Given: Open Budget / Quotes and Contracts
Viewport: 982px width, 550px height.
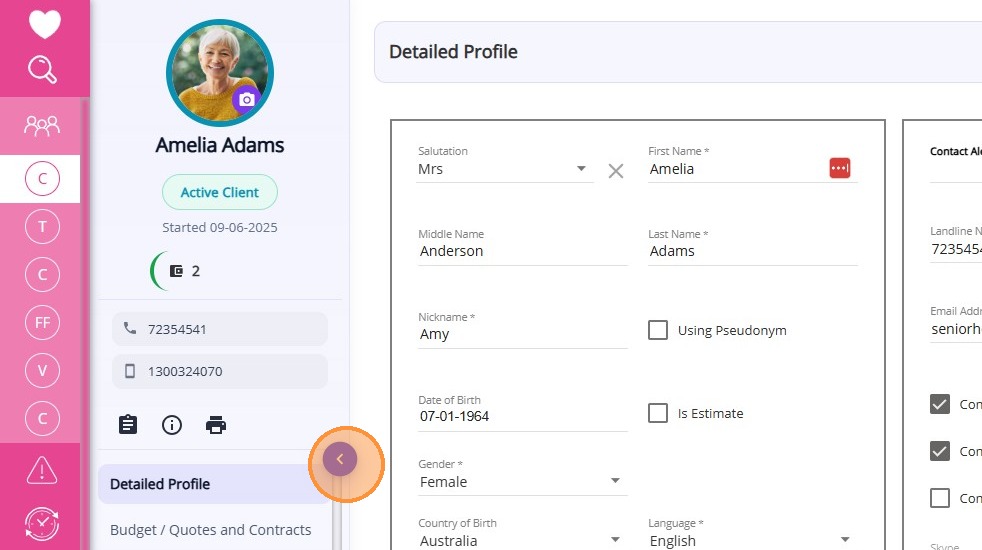Looking at the screenshot, I should click(x=210, y=530).
